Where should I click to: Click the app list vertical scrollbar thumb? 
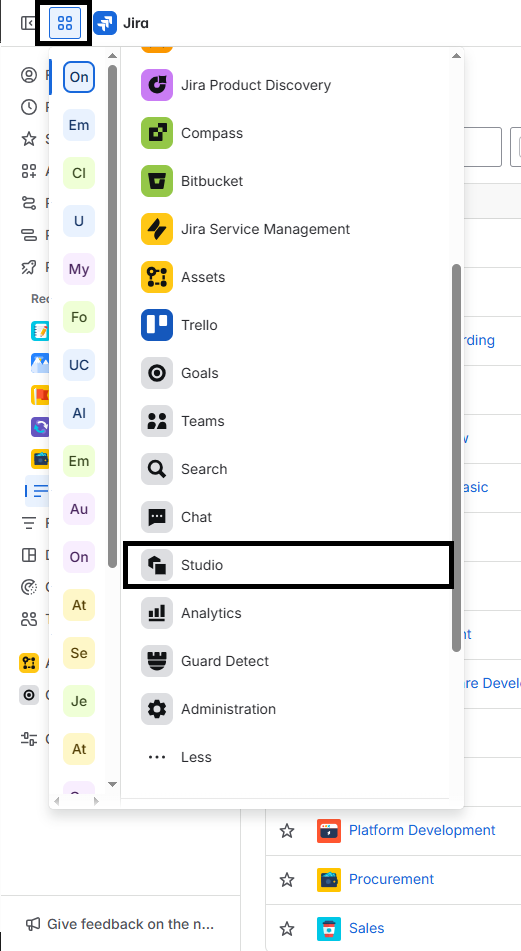tap(457, 458)
